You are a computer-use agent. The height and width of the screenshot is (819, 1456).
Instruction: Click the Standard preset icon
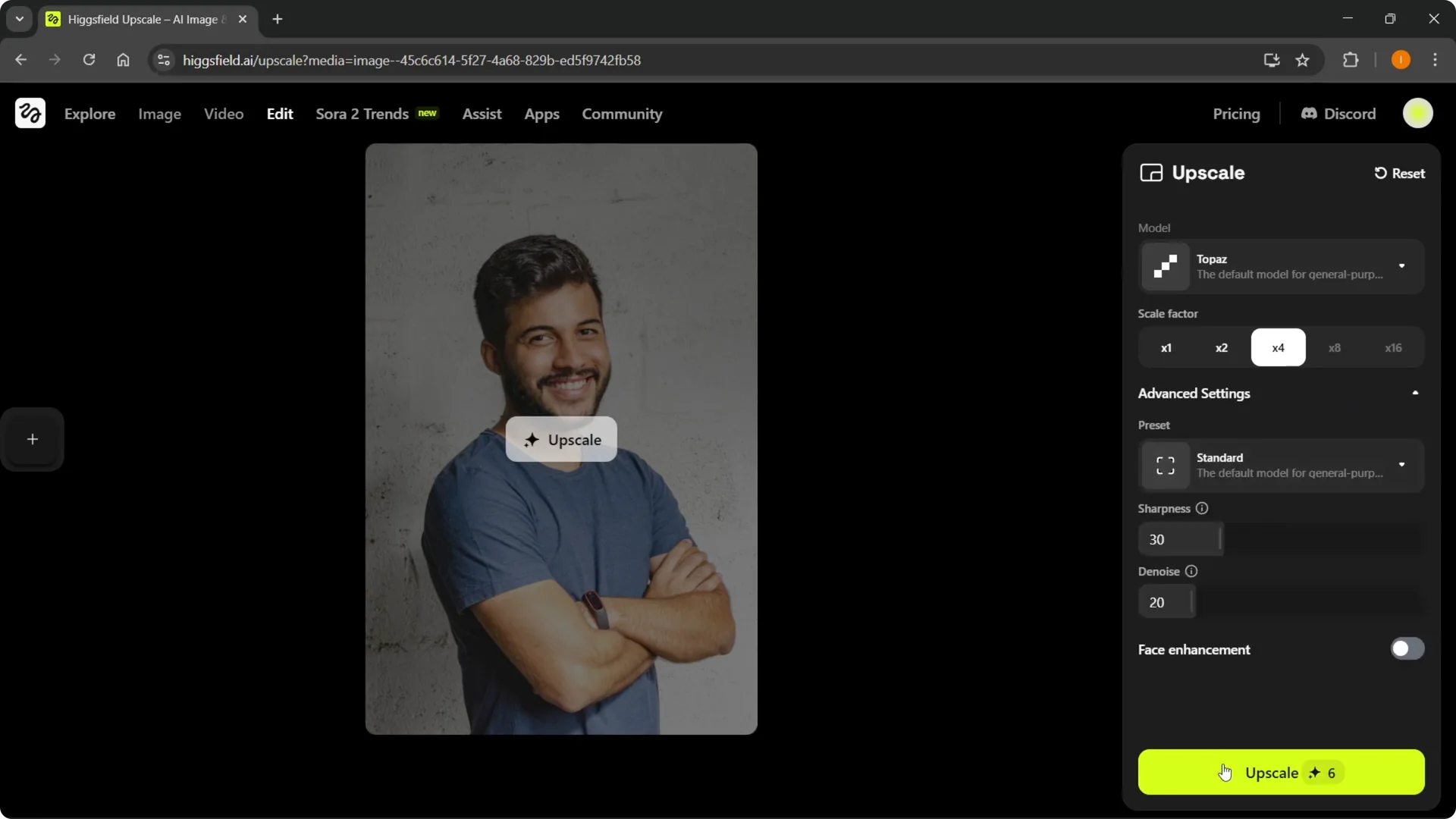pyautogui.click(x=1166, y=465)
